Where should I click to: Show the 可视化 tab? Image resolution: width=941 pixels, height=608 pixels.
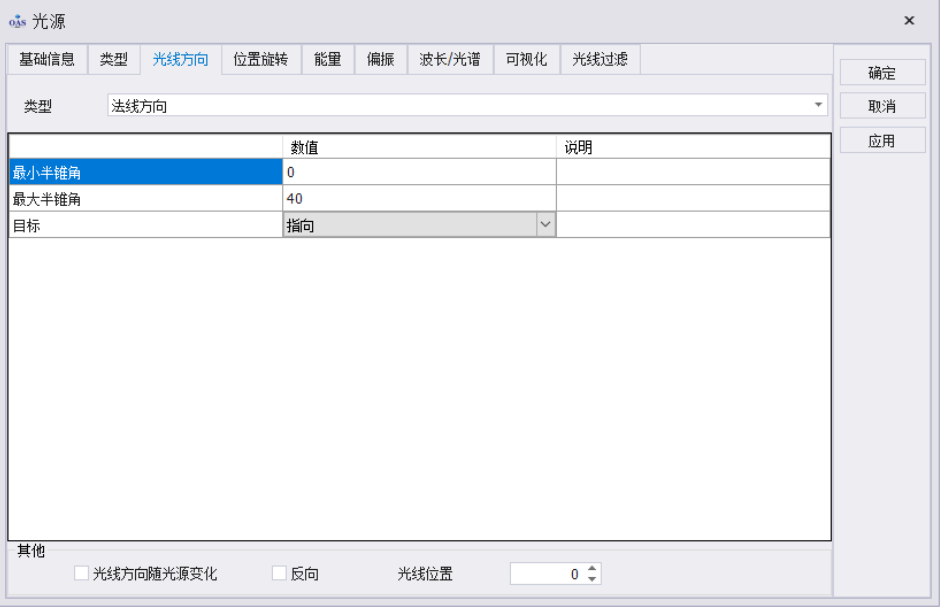(x=526, y=59)
